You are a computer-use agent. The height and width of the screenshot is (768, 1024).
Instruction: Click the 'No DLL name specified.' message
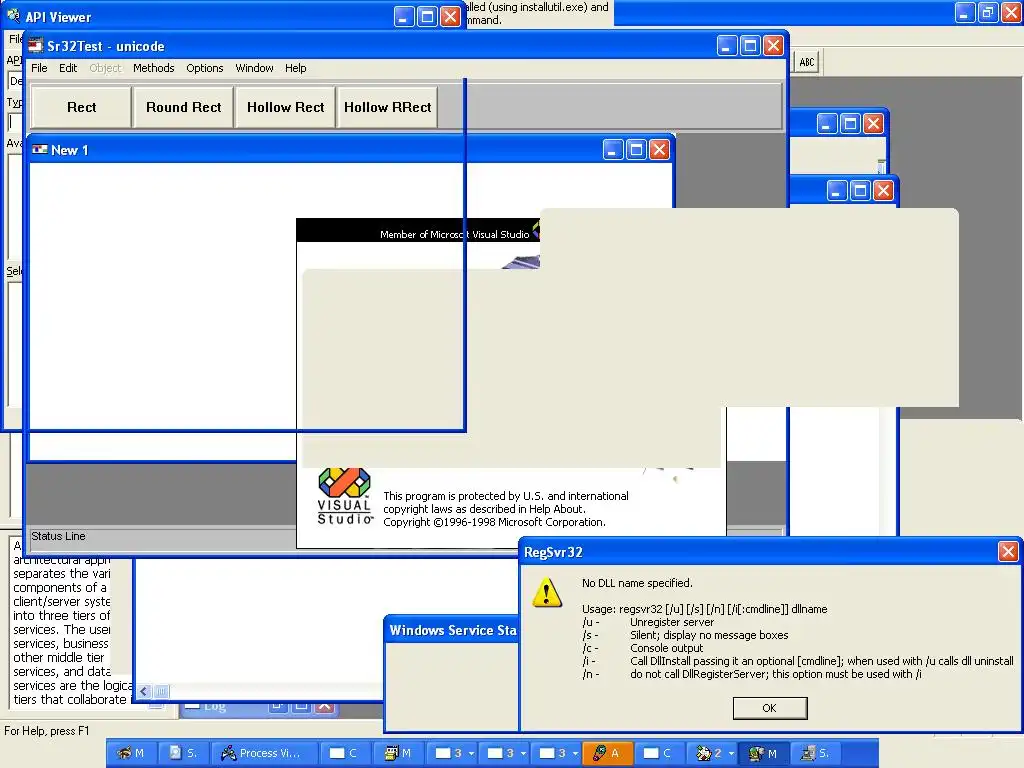637,583
